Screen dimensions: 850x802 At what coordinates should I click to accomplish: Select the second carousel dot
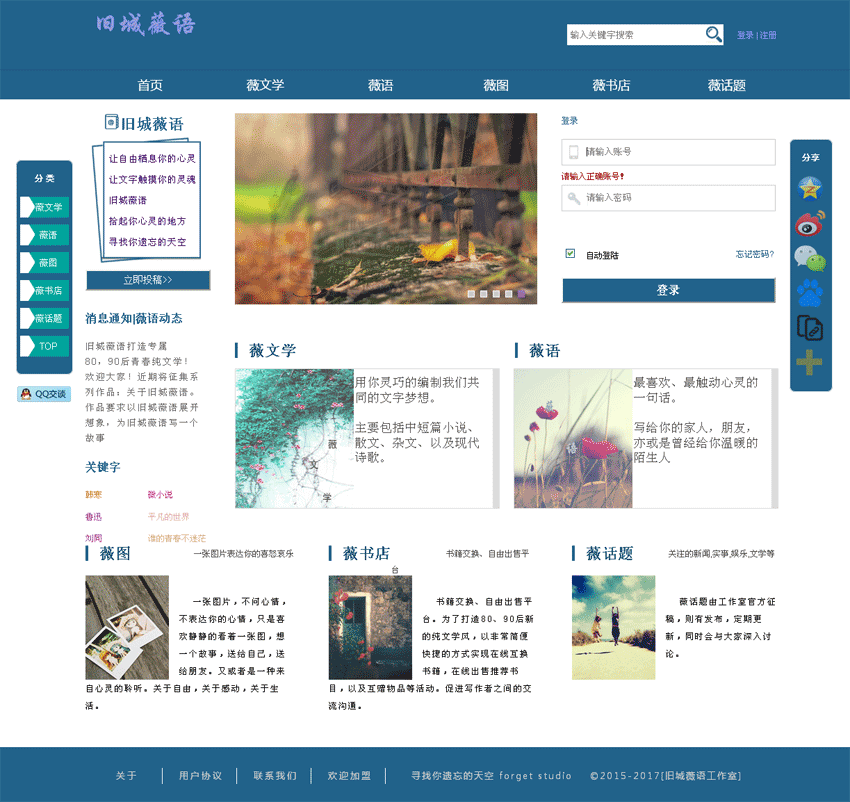point(484,294)
